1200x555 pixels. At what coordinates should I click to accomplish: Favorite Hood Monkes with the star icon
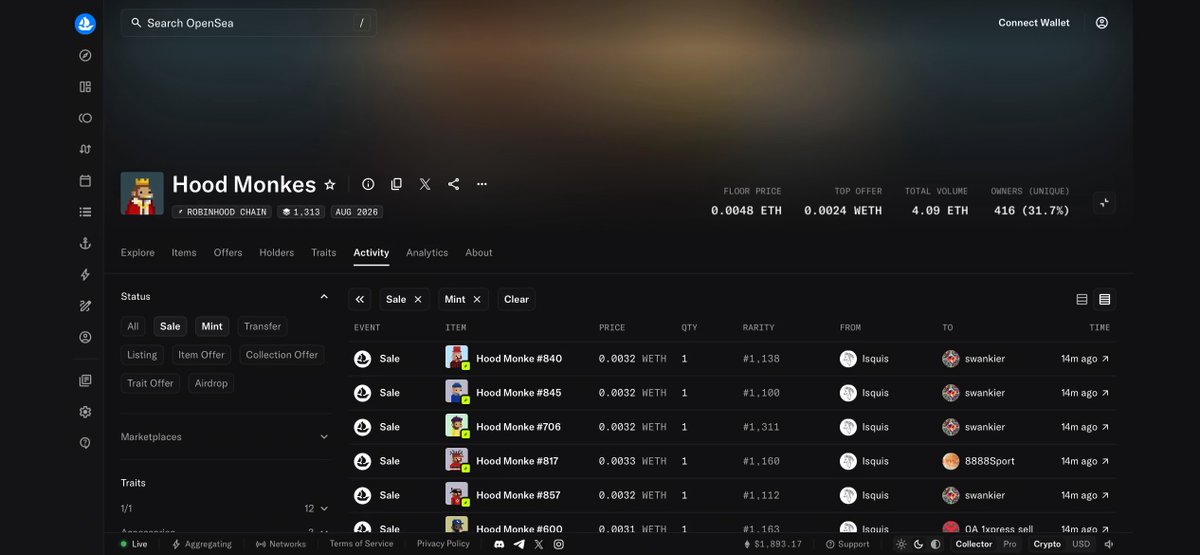(329, 185)
